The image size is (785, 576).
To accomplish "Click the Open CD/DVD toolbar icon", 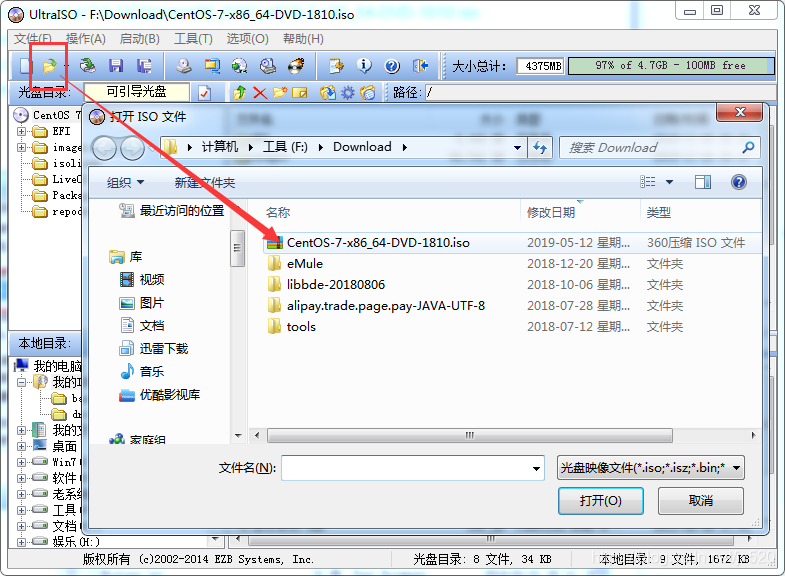I will [x=88, y=66].
